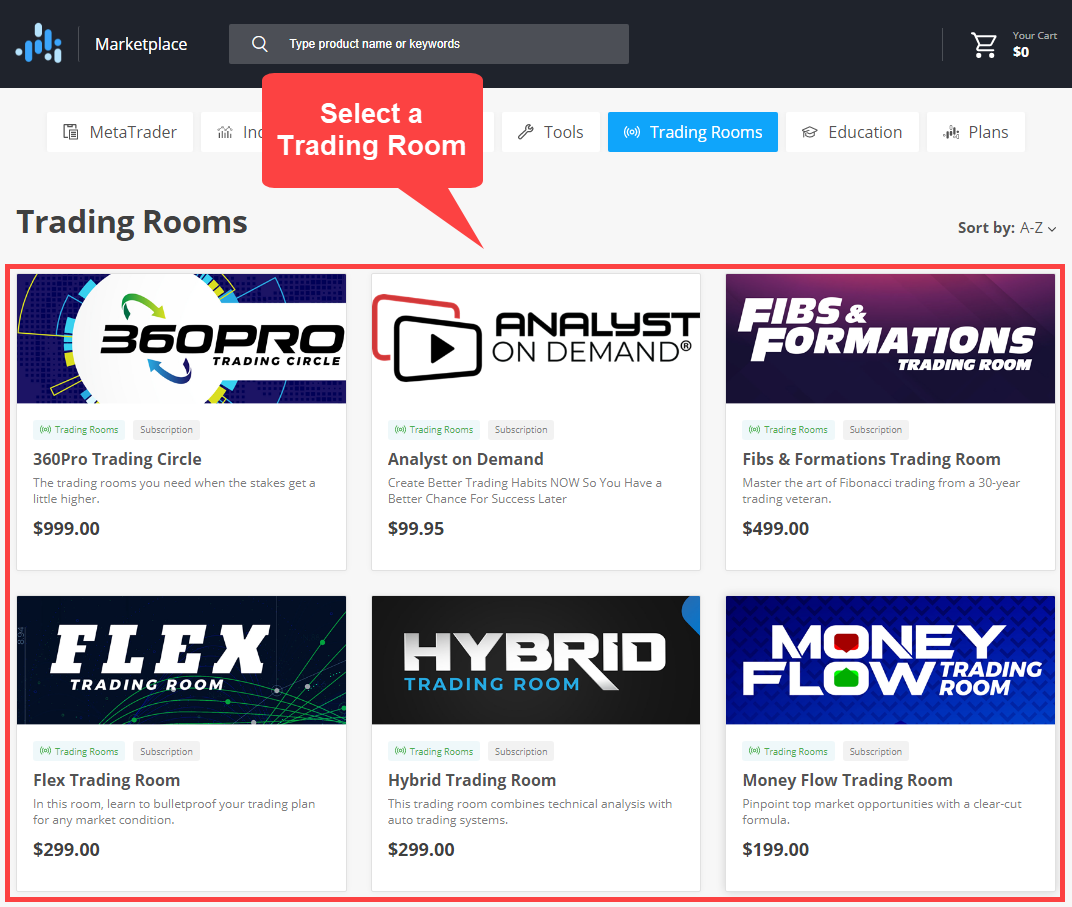The width and height of the screenshot is (1072, 907).
Task: Select the Hybrid Trading Room banner image
Action: [535, 660]
